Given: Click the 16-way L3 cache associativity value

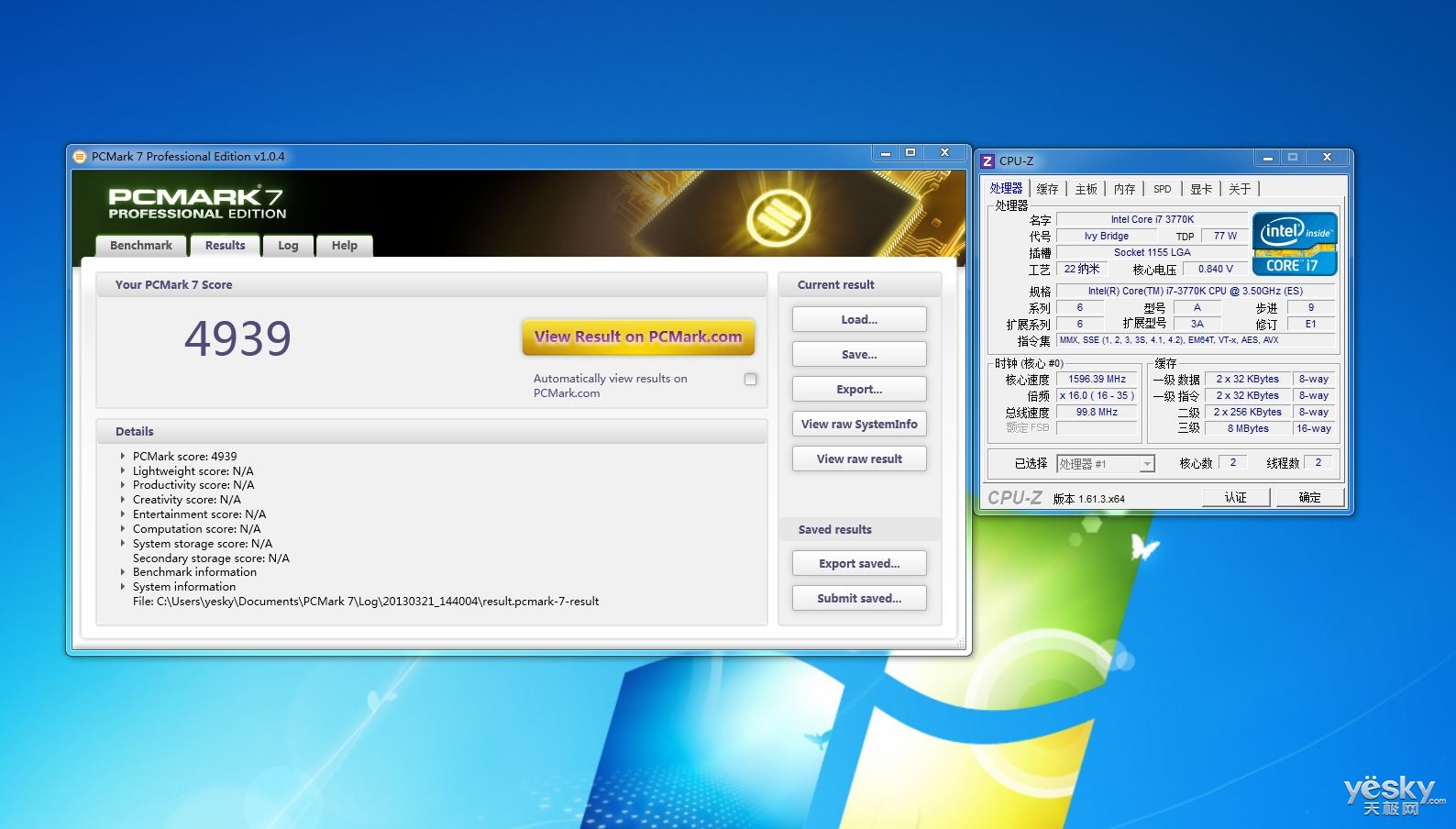Looking at the screenshot, I should [x=1313, y=428].
